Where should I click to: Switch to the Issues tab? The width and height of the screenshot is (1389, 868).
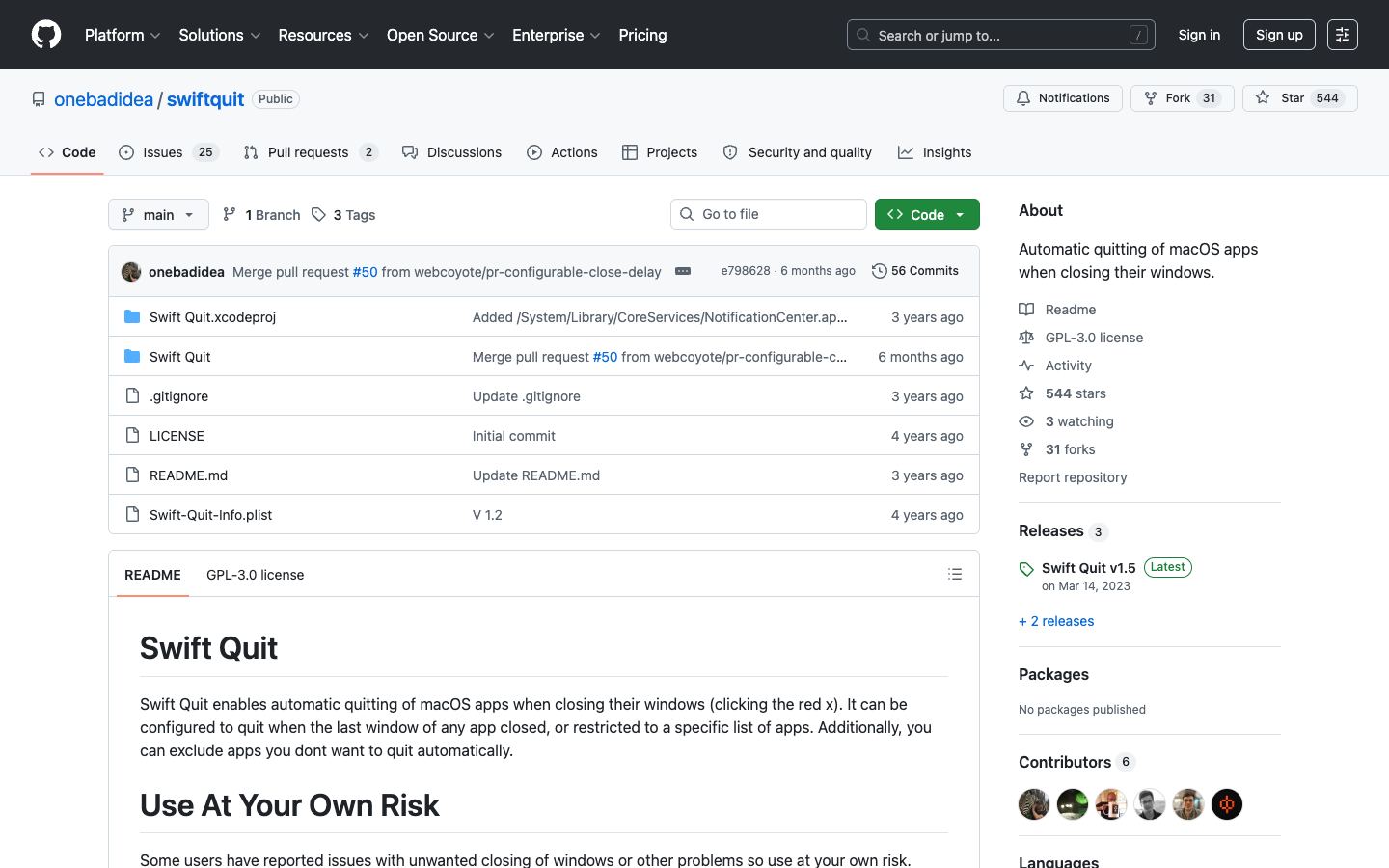[x=169, y=152]
